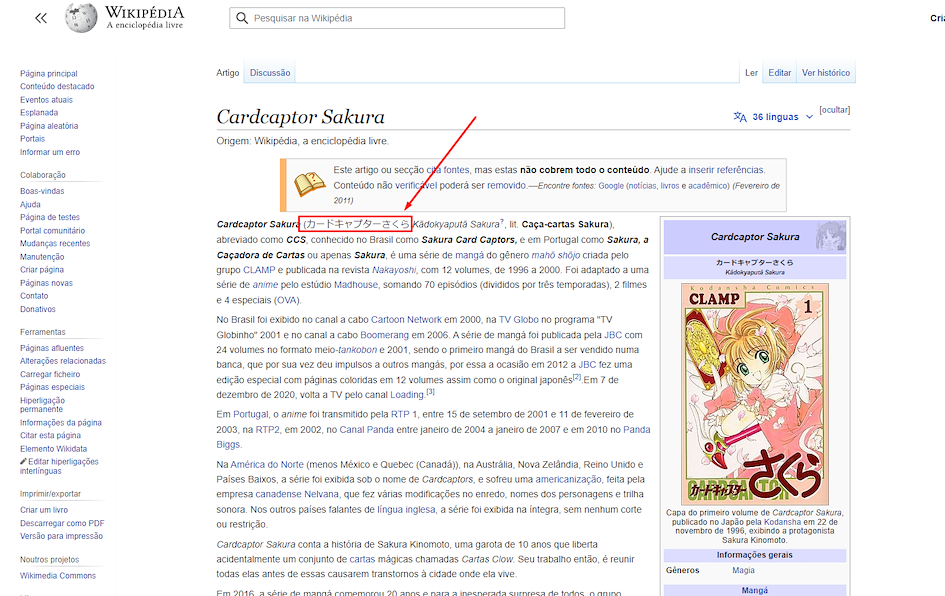Click Hiperligação permanente link
Screen dimensions: 945x596
click(x=42, y=405)
